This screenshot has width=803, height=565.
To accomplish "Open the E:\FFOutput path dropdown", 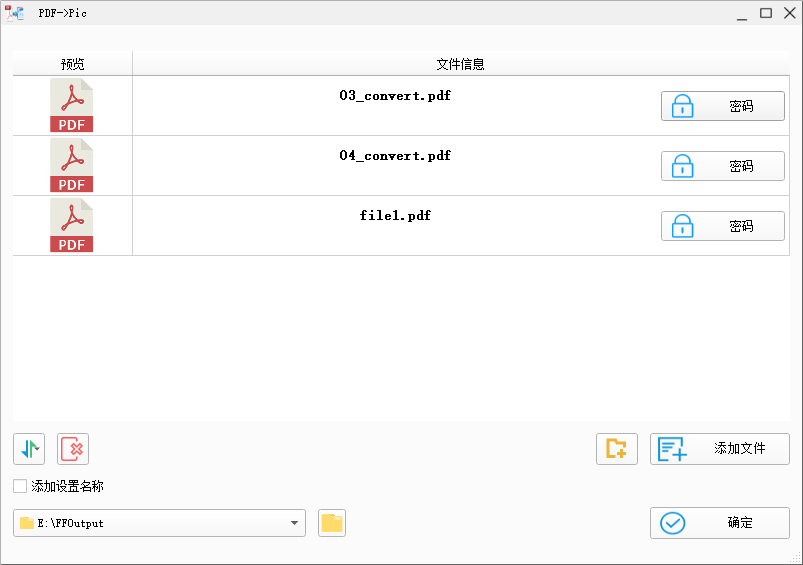I will coord(159,523).
